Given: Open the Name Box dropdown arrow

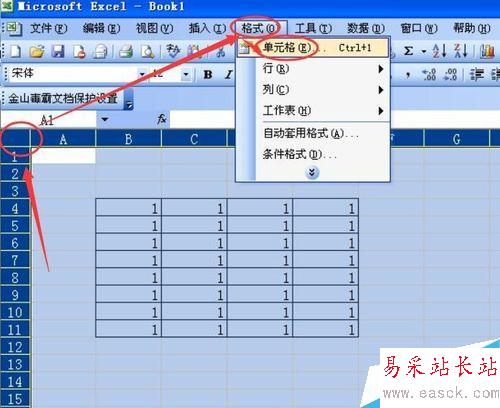Looking at the screenshot, I should tap(105, 119).
